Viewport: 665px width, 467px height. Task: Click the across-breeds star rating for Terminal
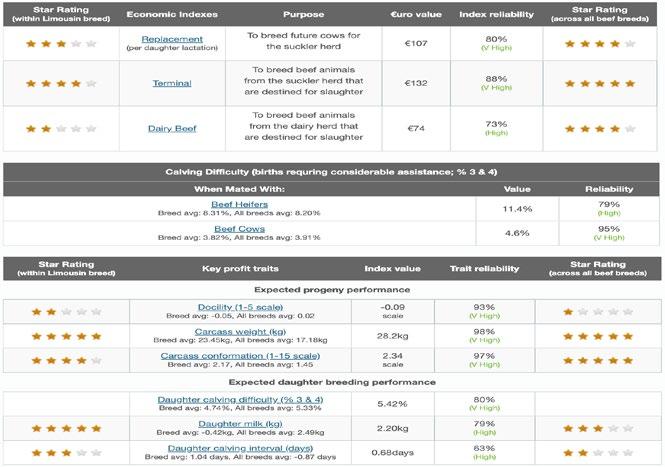click(600, 84)
